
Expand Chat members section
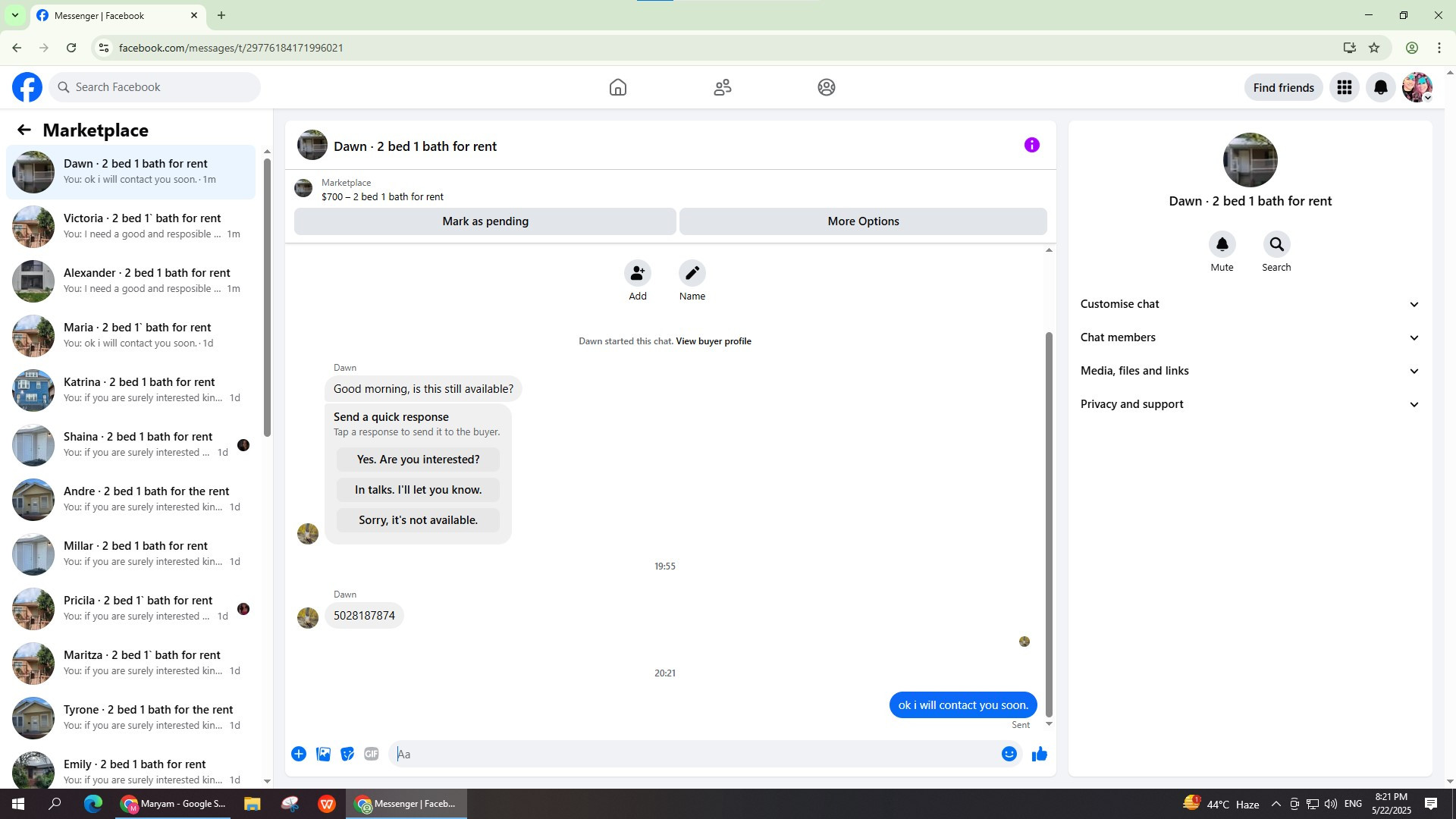[1250, 337]
